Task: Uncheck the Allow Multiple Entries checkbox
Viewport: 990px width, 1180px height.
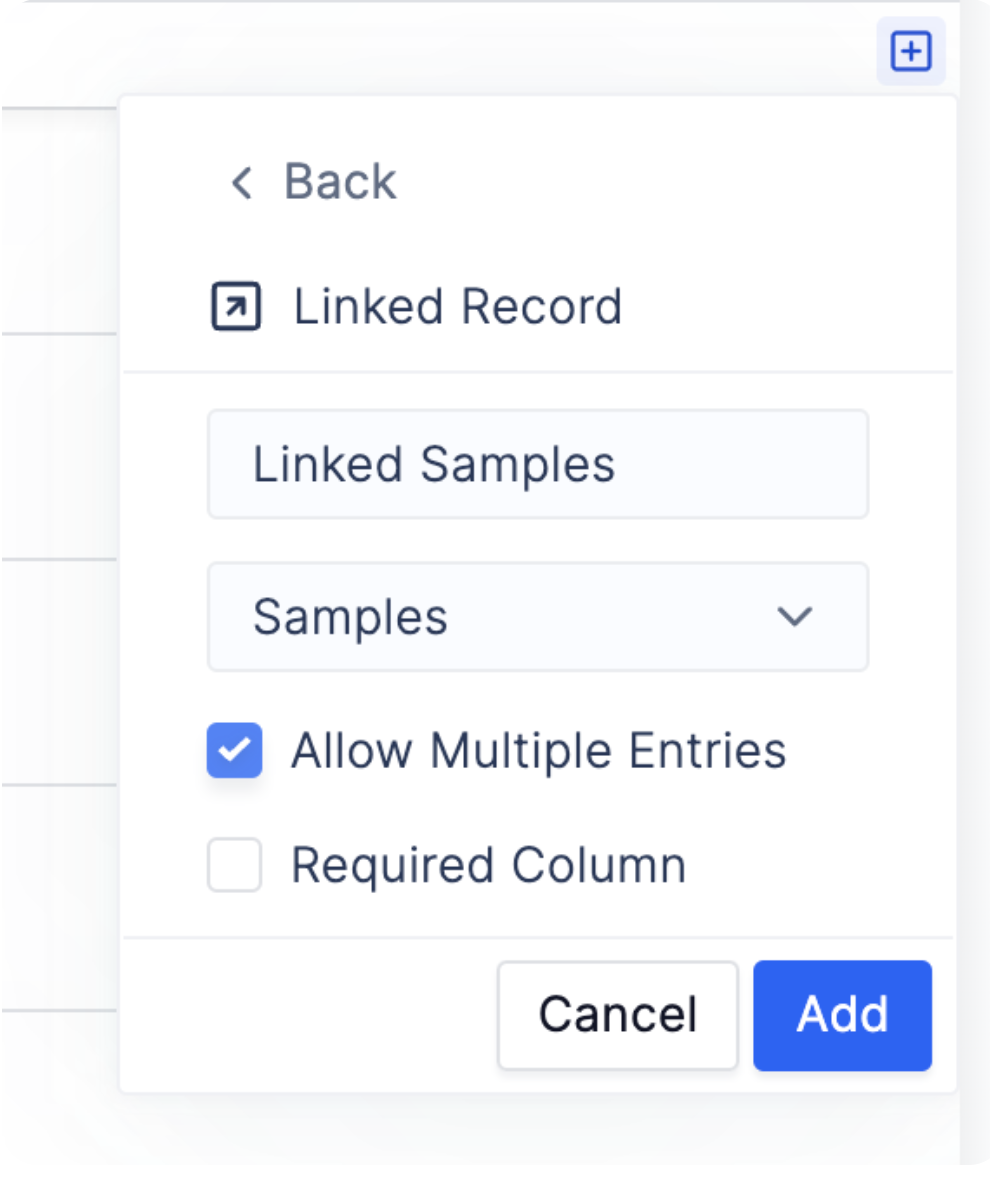Action: coord(235,750)
